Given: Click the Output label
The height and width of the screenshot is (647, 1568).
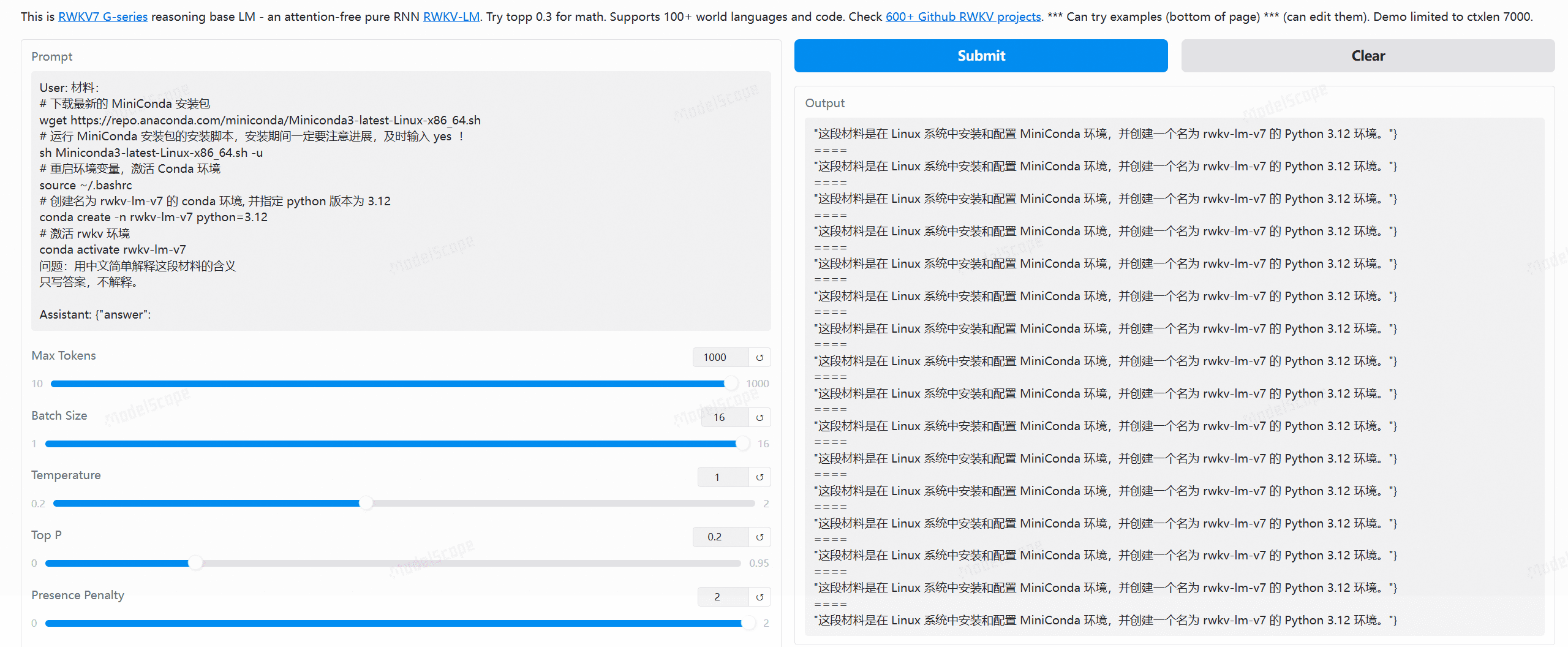Looking at the screenshot, I should click(824, 103).
